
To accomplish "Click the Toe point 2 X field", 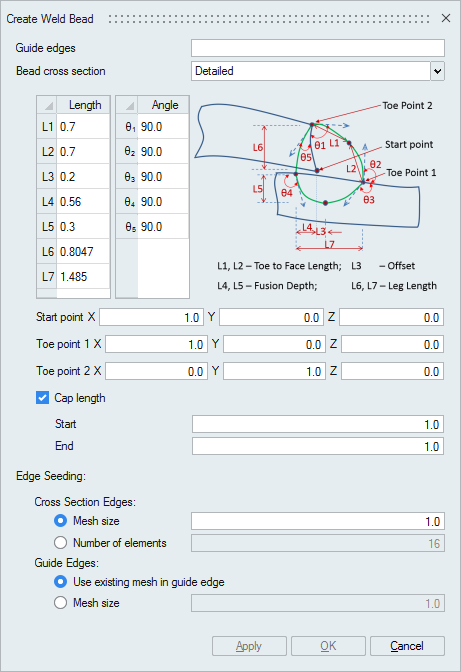I will coord(156,371).
